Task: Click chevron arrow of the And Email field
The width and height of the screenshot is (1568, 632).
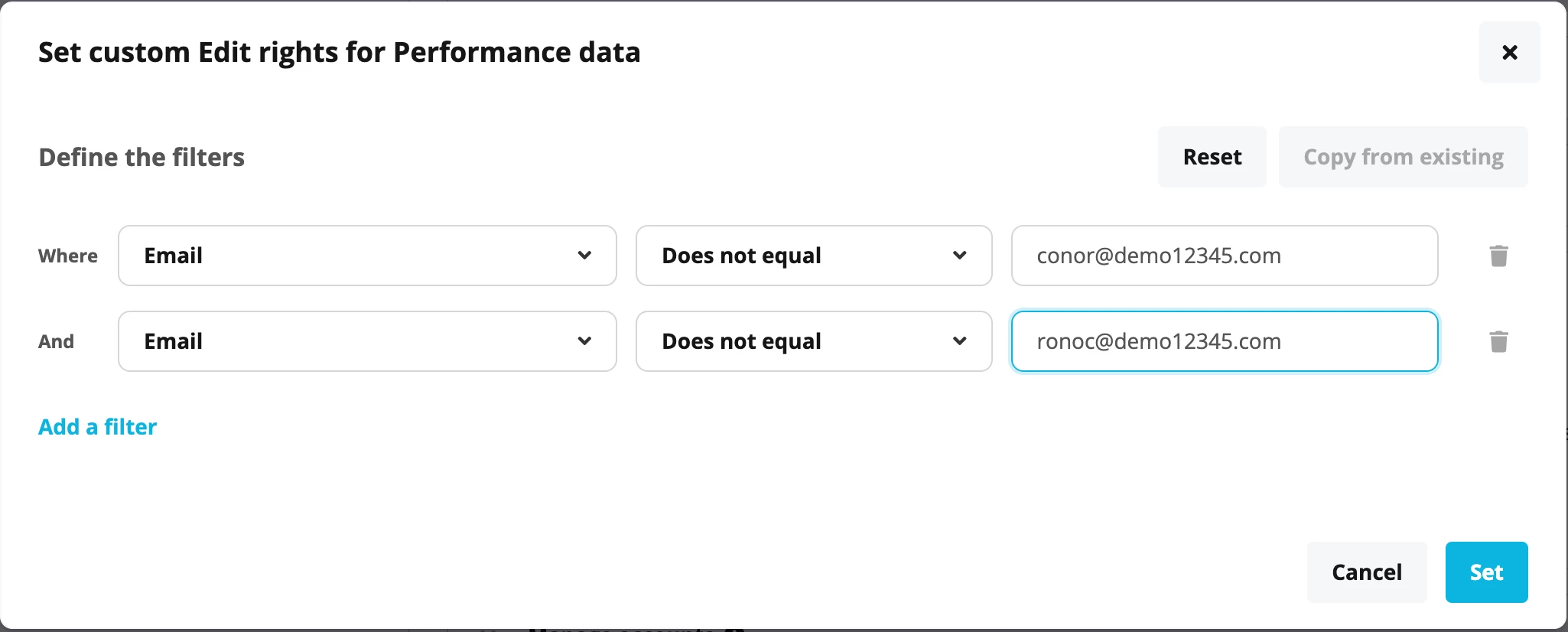Action: pyautogui.click(x=584, y=341)
